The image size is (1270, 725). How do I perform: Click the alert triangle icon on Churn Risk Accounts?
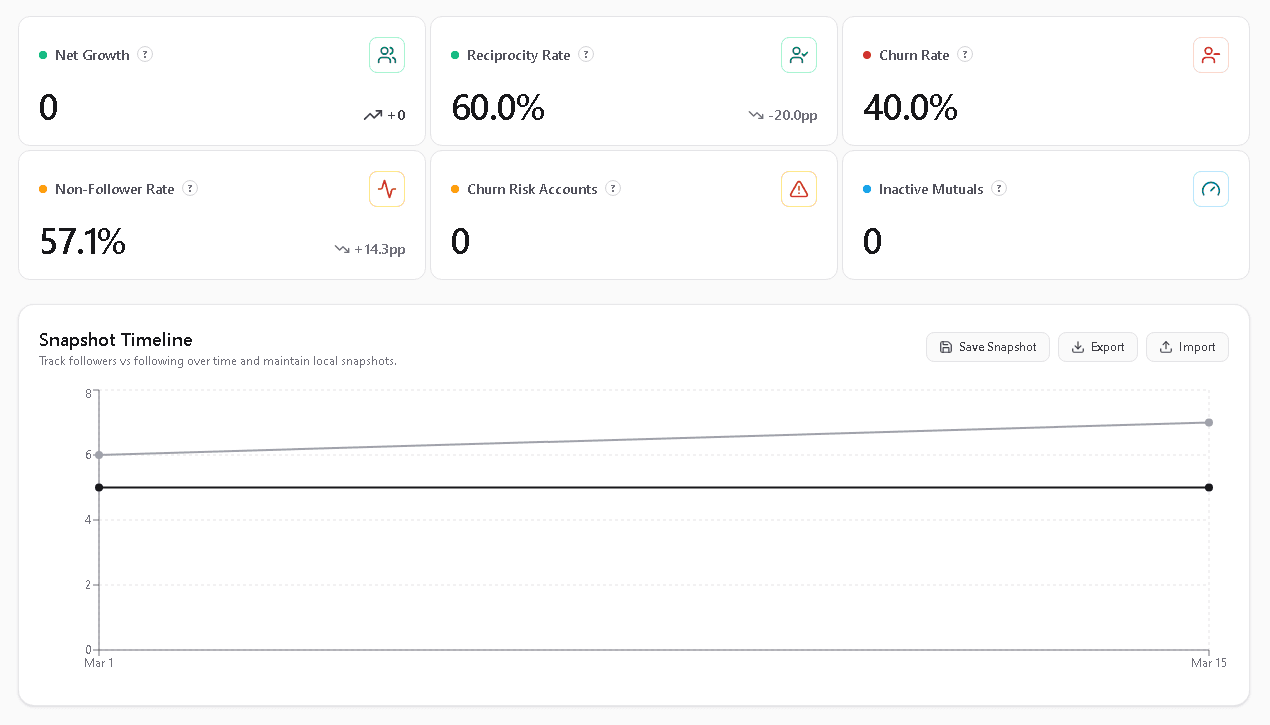(x=799, y=189)
